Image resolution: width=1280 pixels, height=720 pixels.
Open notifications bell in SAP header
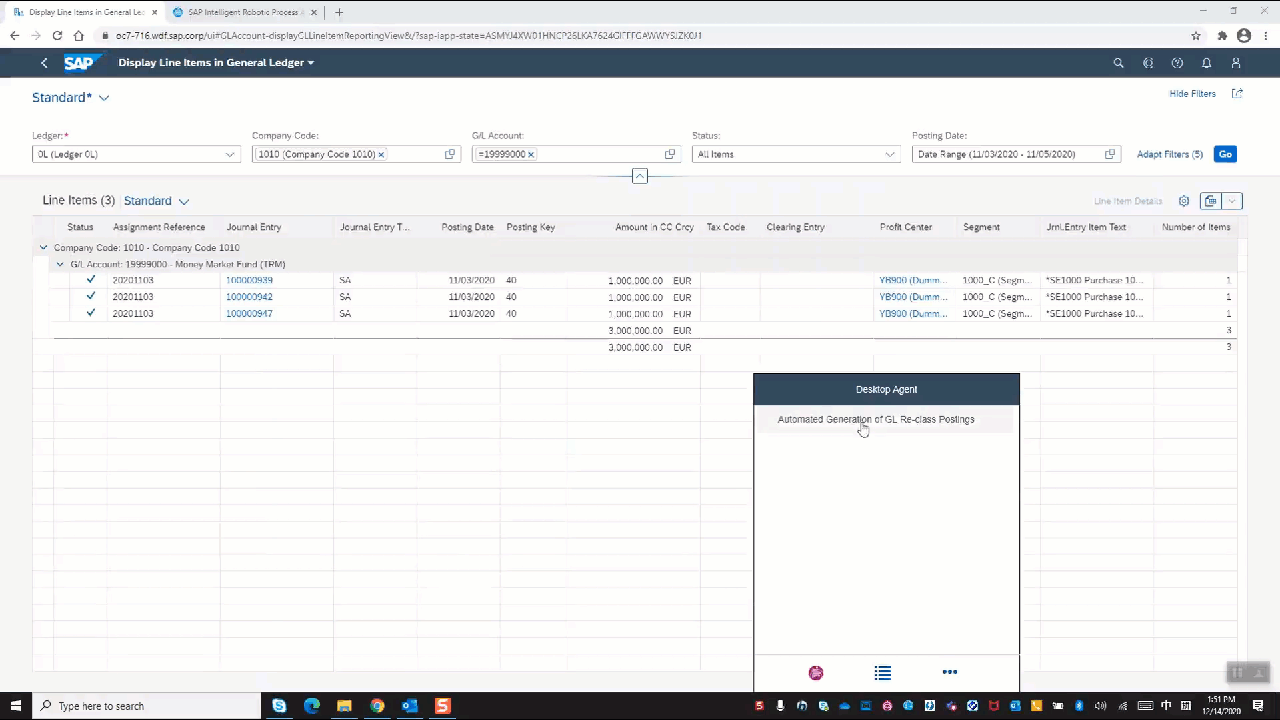click(x=1207, y=63)
